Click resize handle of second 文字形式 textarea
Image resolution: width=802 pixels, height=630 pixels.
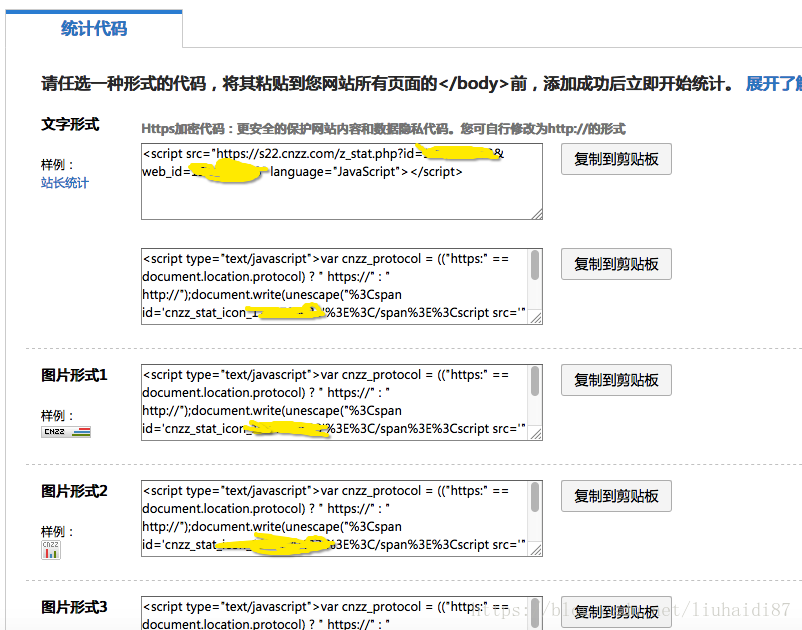536,318
